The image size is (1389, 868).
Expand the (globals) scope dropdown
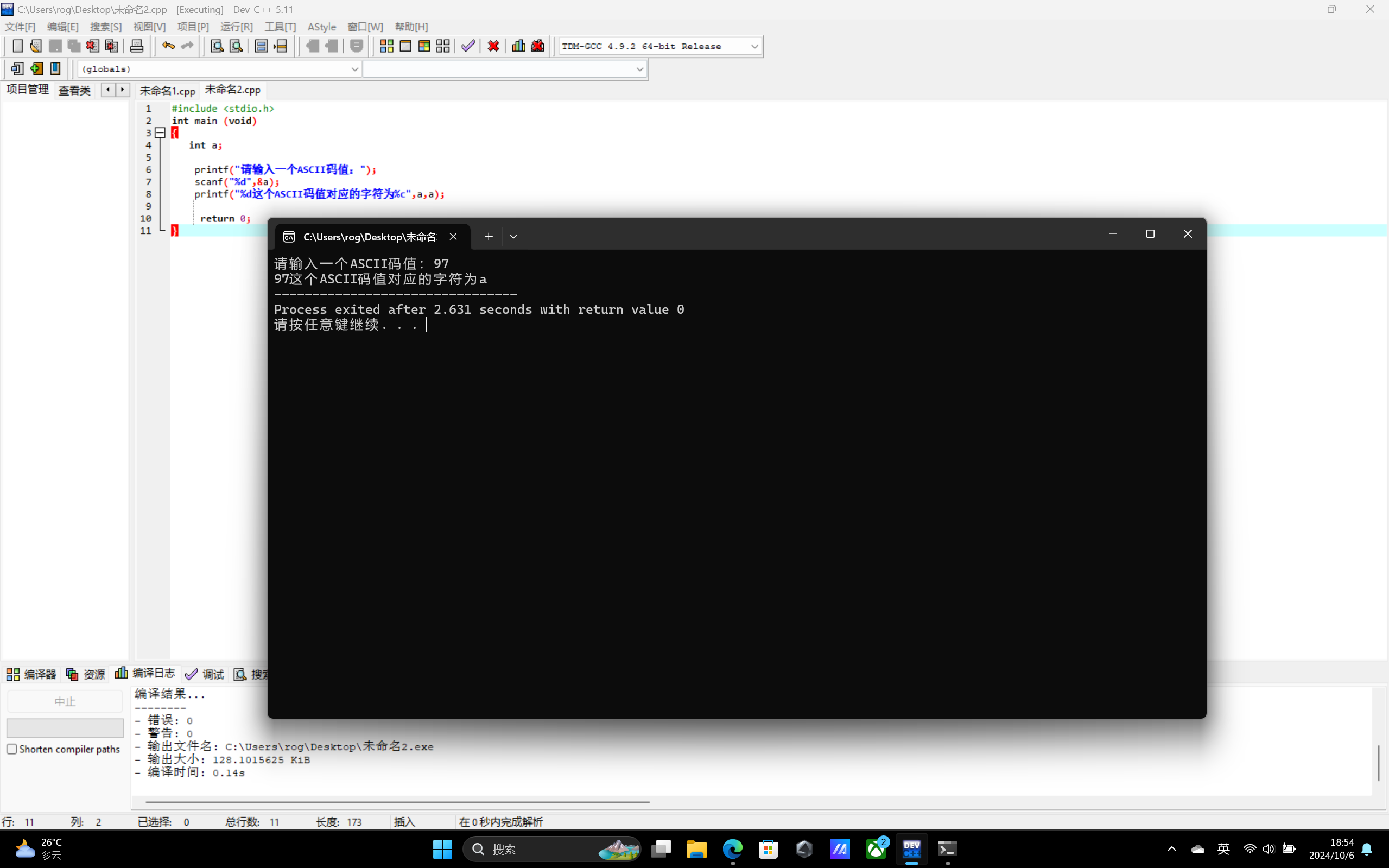(x=354, y=69)
